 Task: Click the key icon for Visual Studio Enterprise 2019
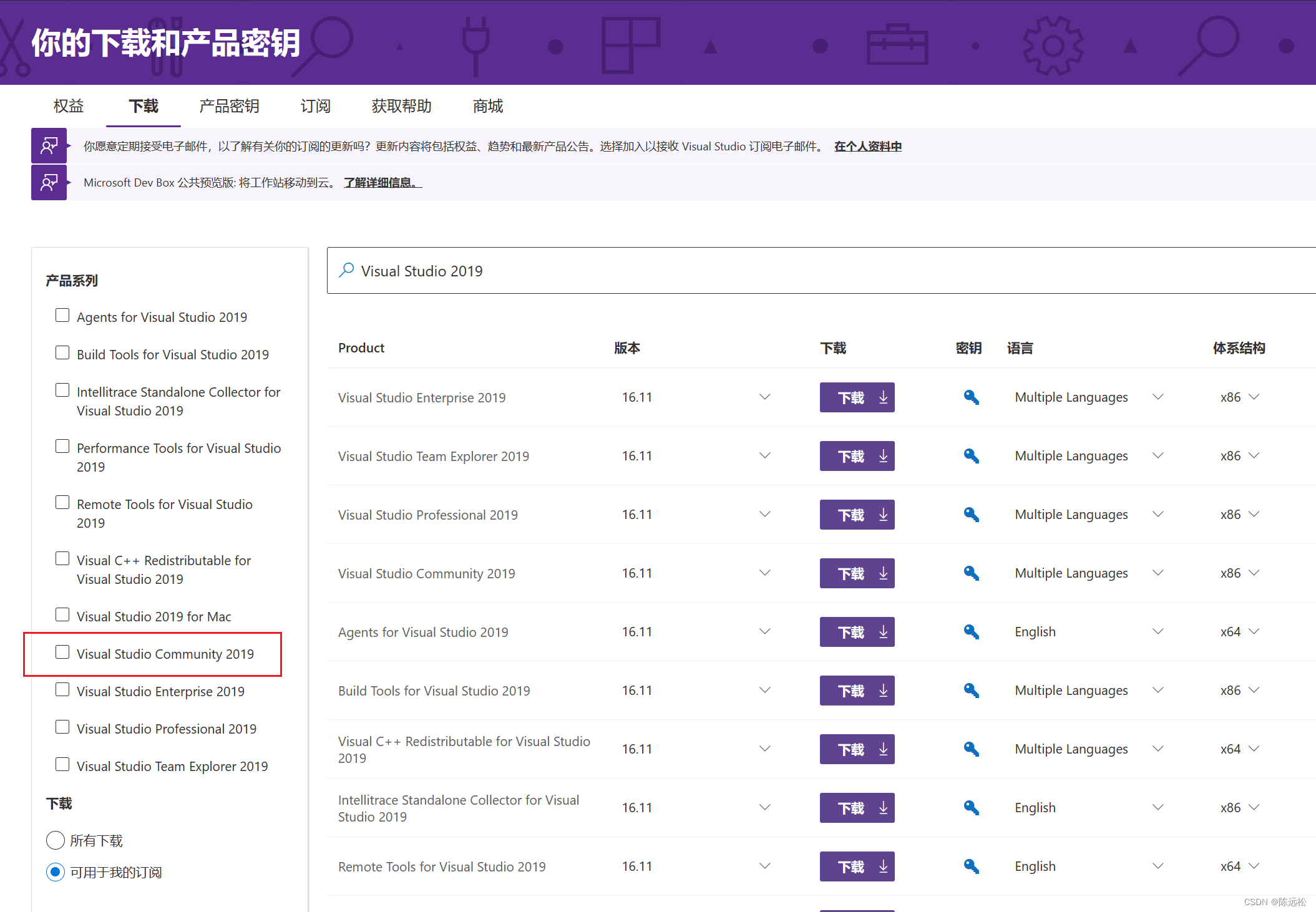point(971,397)
